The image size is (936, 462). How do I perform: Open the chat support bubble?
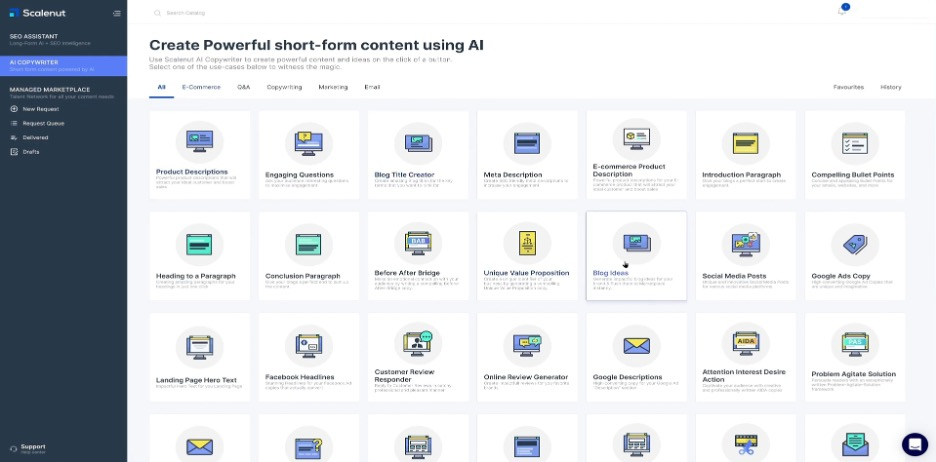coord(915,444)
